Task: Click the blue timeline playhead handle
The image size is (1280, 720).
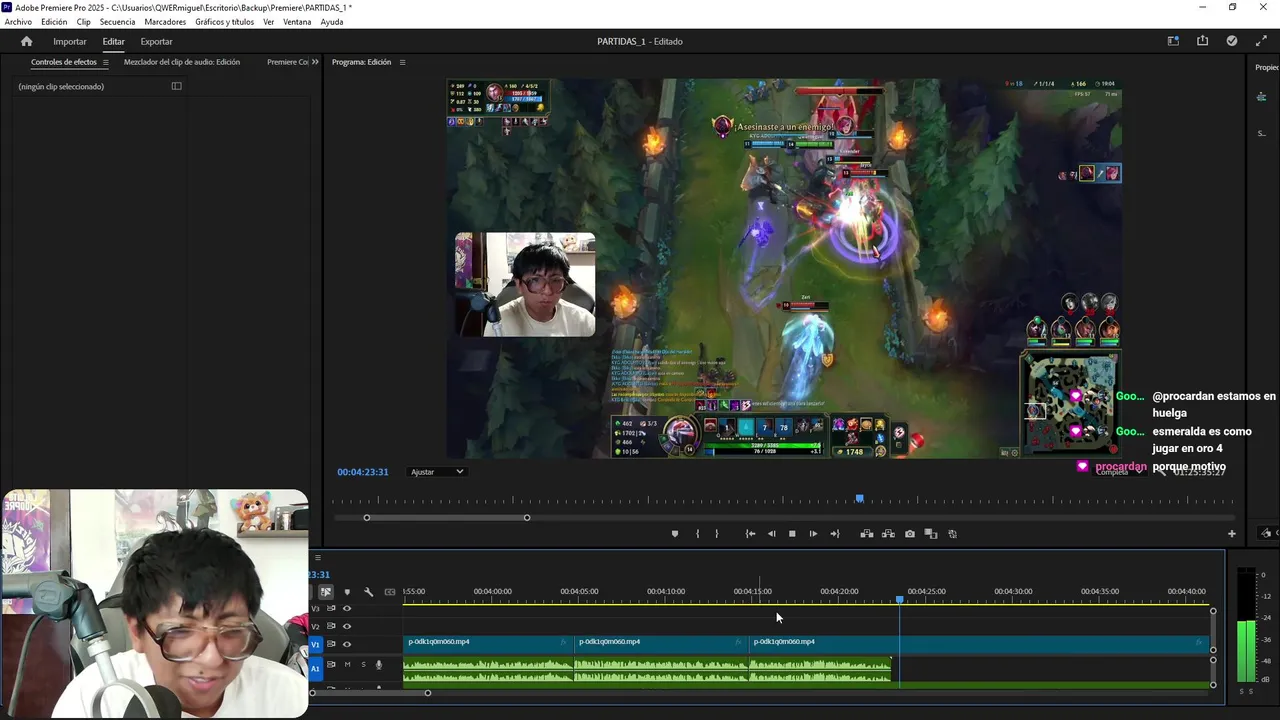Action: point(900,599)
